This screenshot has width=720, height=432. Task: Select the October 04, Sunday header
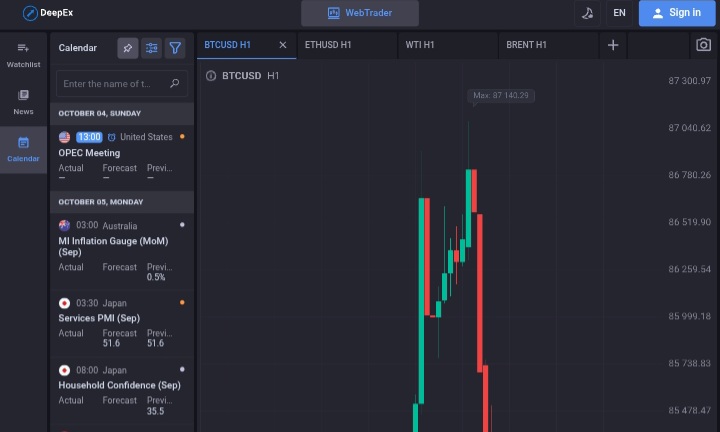click(x=122, y=113)
